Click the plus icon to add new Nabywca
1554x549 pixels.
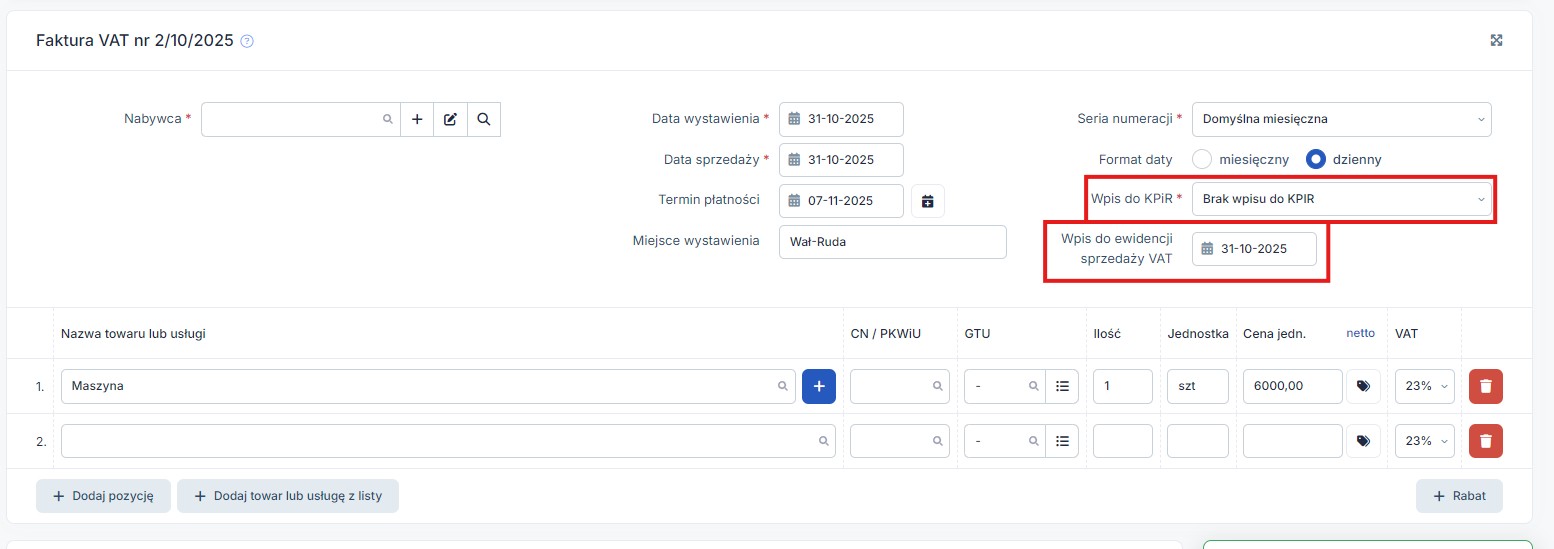(417, 119)
